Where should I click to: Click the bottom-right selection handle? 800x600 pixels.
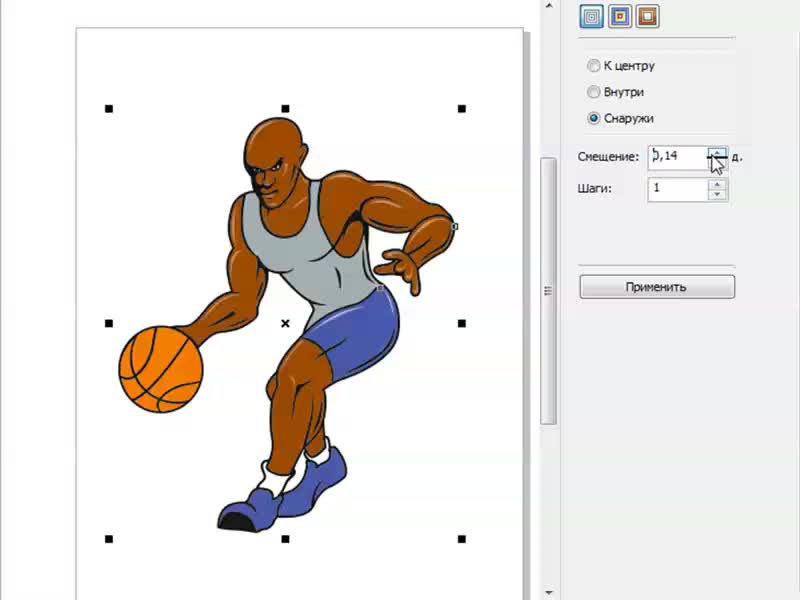click(x=462, y=539)
